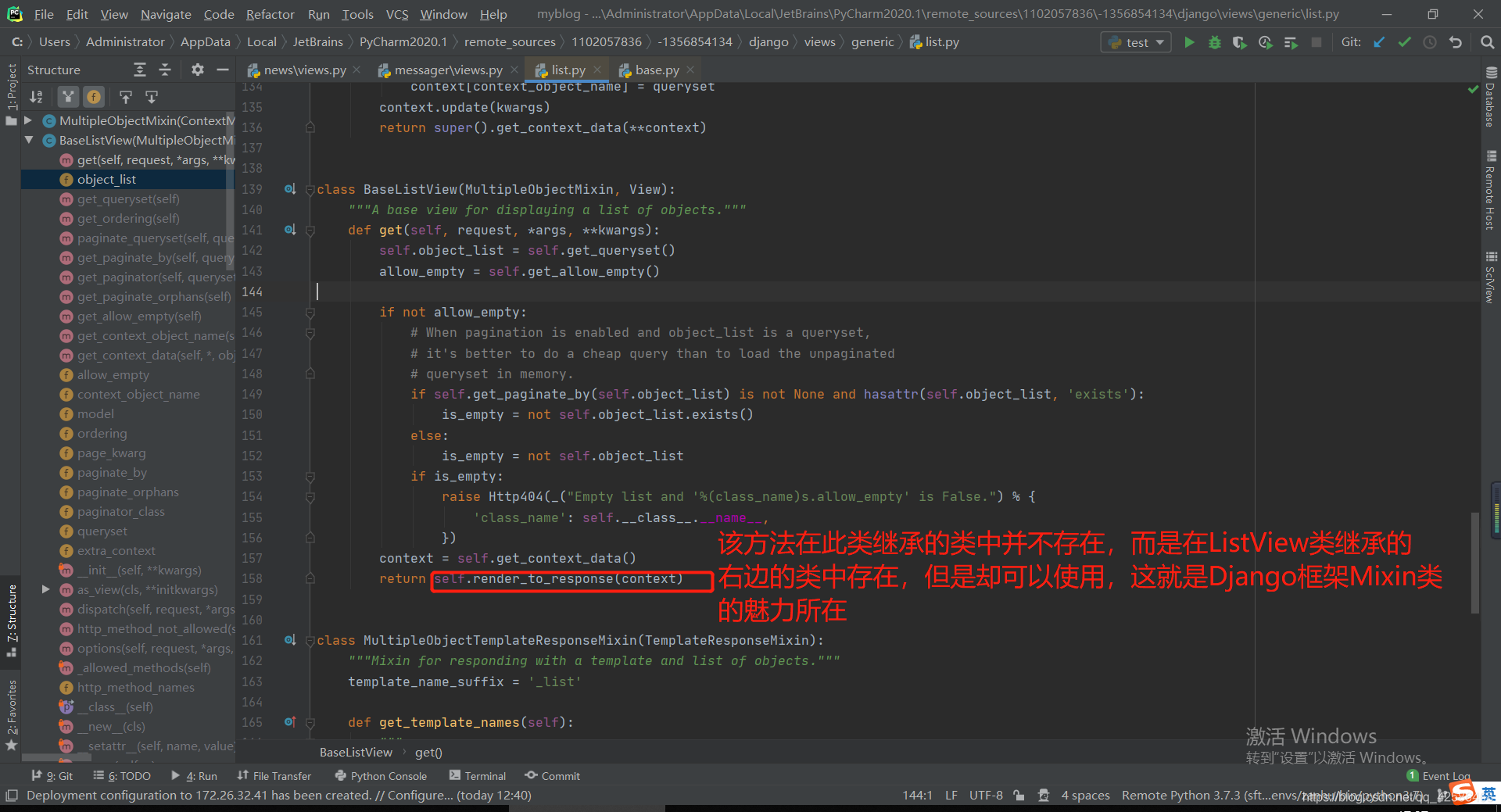
Task: Open the Remote Host side panel
Action: [x=1490, y=191]
